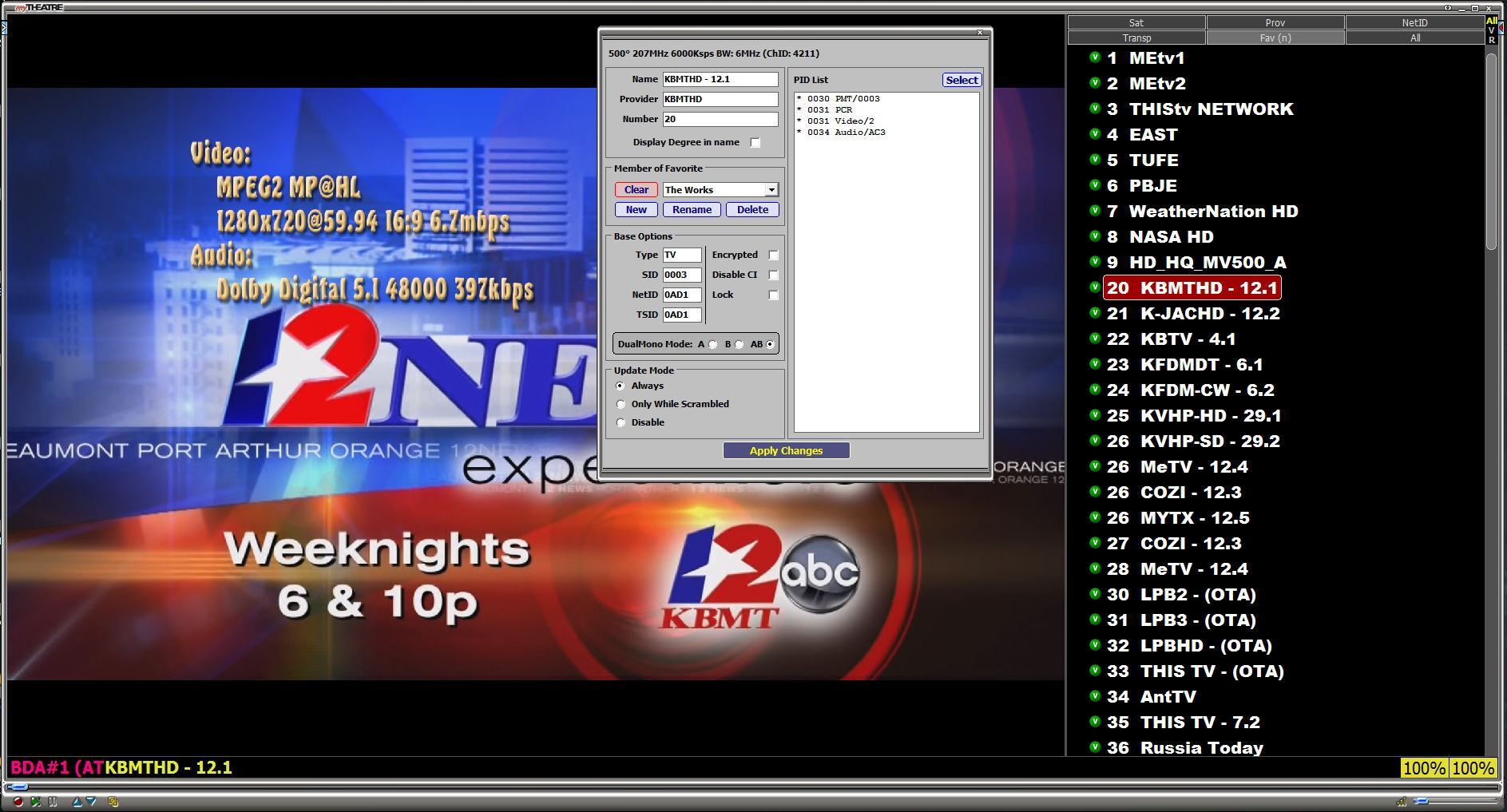The image size is (1507, 812).
Task: Switch to the Prov filter tab
Action: coord(1275,22)
